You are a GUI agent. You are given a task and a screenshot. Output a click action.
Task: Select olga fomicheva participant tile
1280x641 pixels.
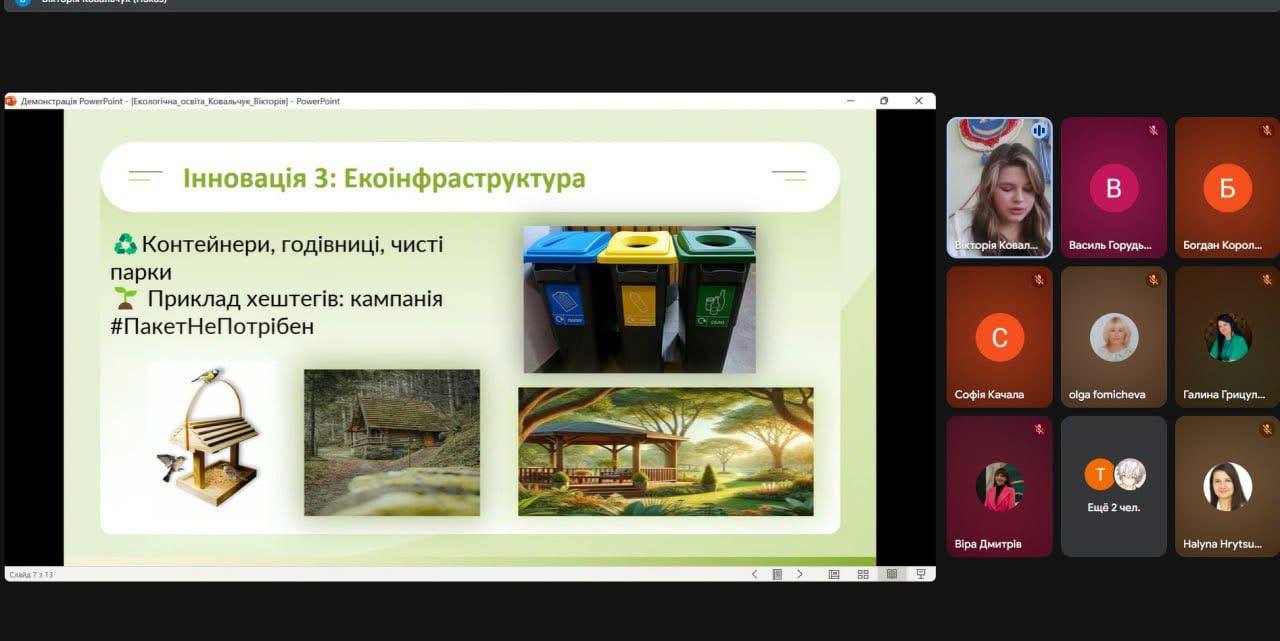(1113, 336)
